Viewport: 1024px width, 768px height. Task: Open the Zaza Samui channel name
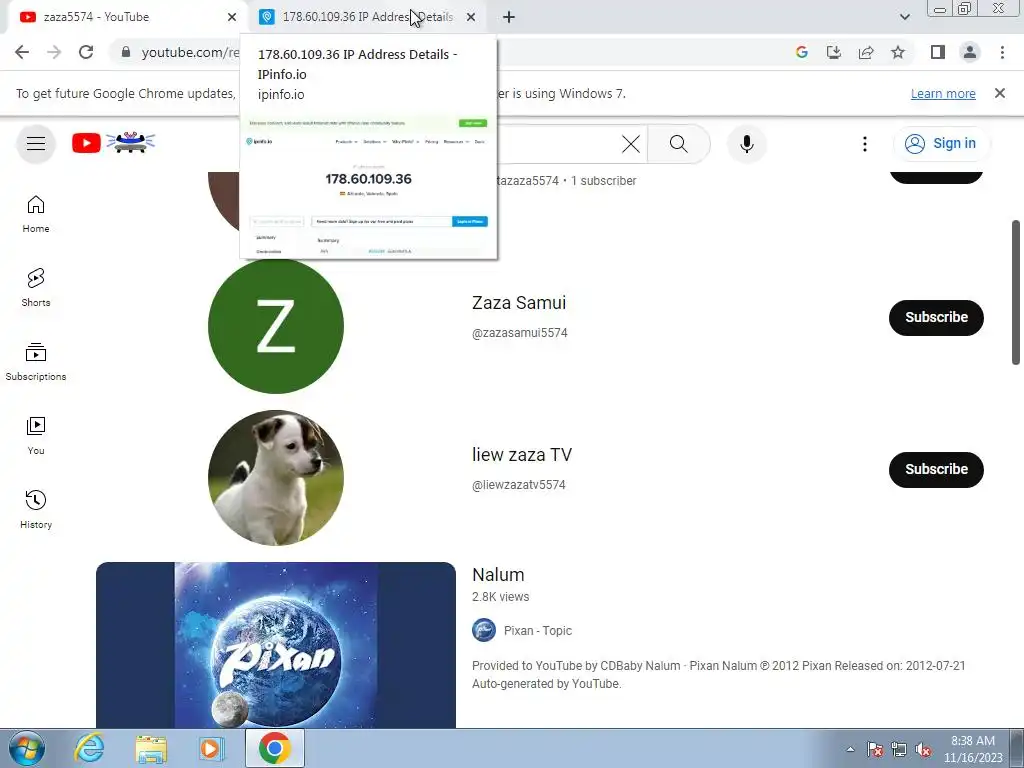point(519,303)
